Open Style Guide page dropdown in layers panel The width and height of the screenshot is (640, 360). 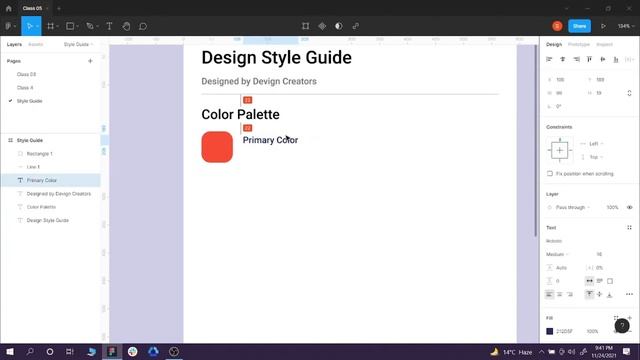click(78, 44)
